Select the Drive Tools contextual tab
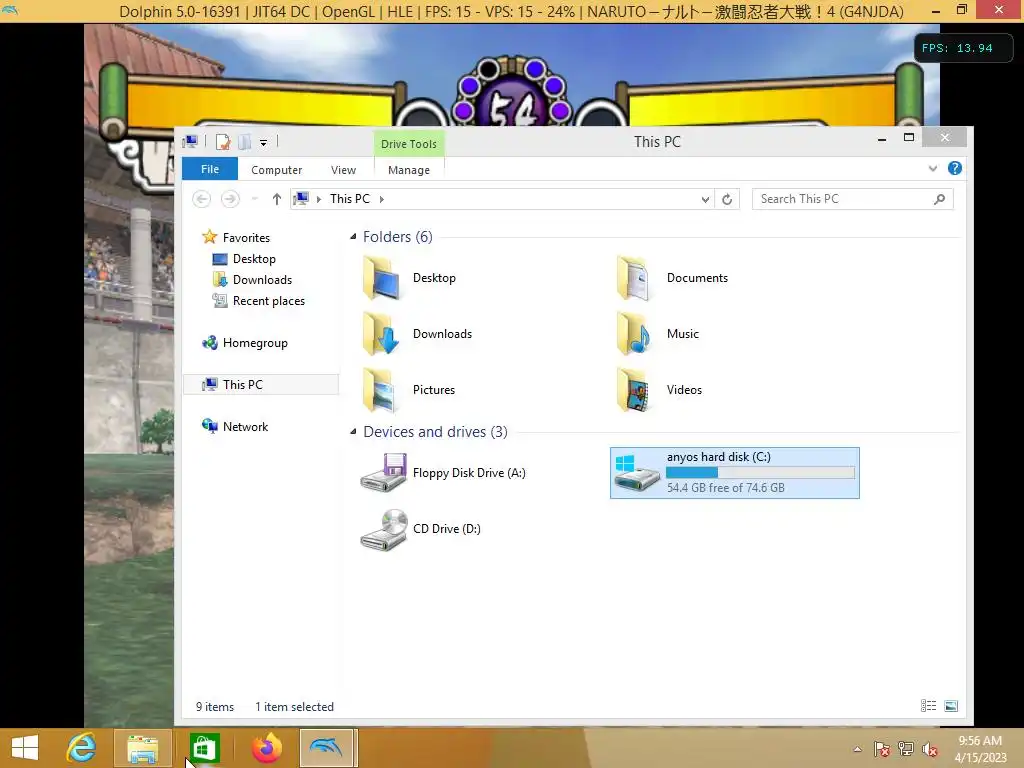Viewport: 1024px width, 768px height. pyautogui.click(x=409, y=144)
